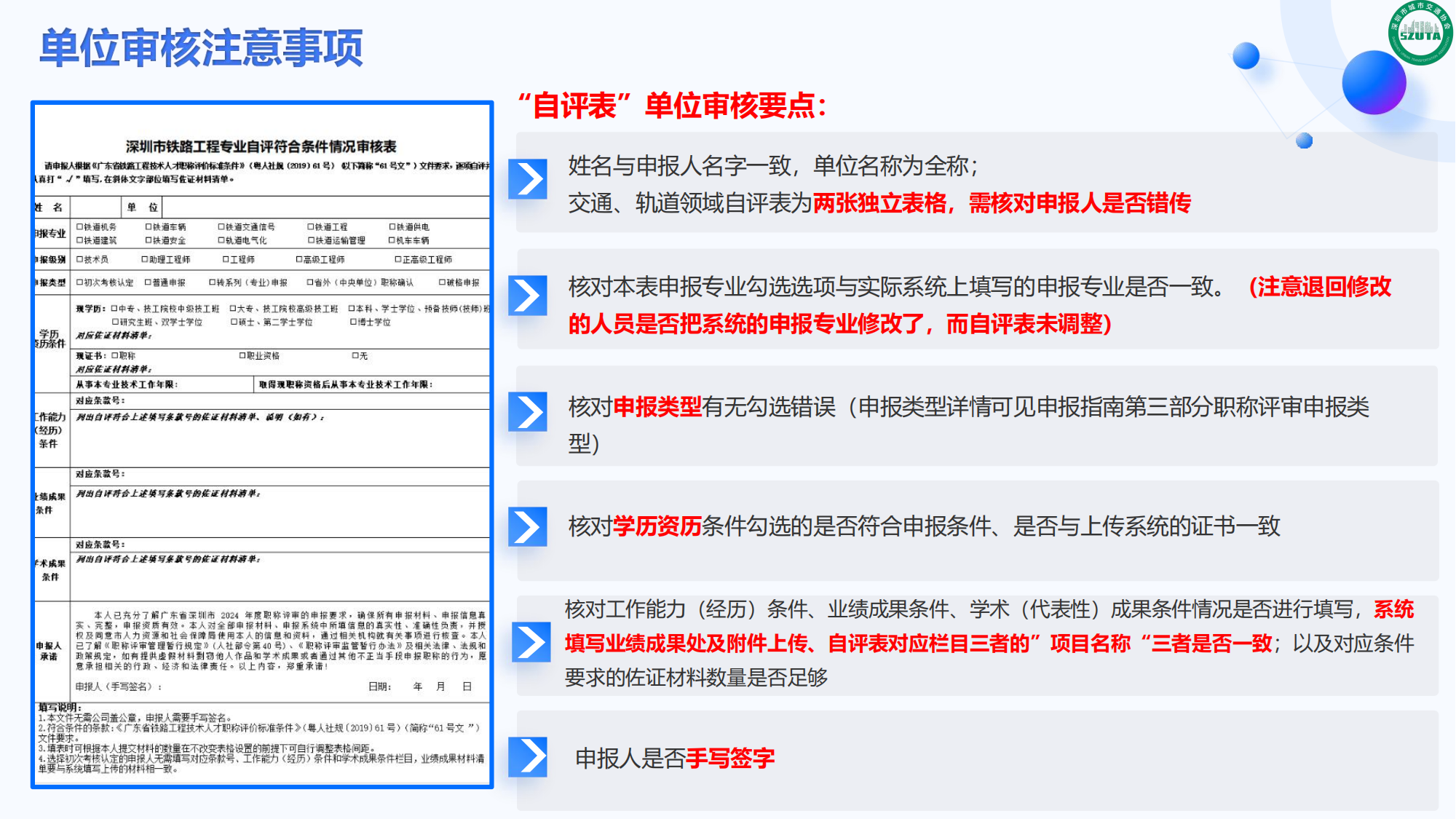Check the 铁道供电 checkbox
The image size is (1456, 819).
tap(392, 227)
